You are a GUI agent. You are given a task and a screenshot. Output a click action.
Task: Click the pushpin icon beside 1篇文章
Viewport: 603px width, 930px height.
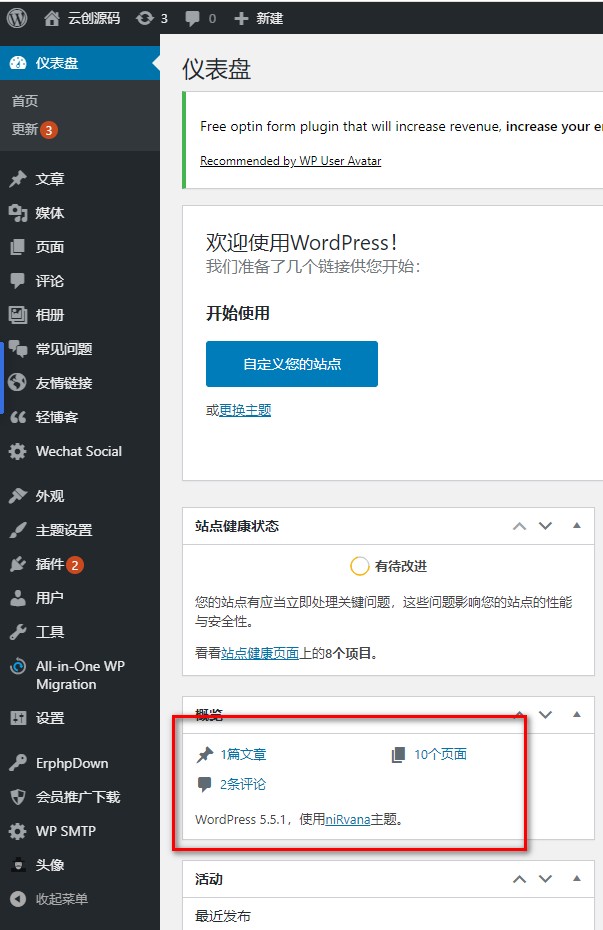(205, 755)
